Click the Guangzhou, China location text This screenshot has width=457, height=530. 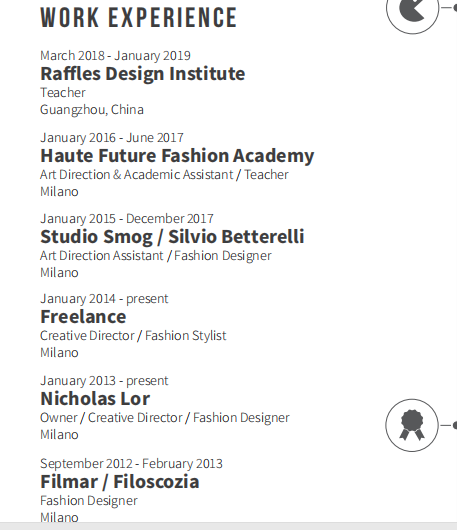92,110
